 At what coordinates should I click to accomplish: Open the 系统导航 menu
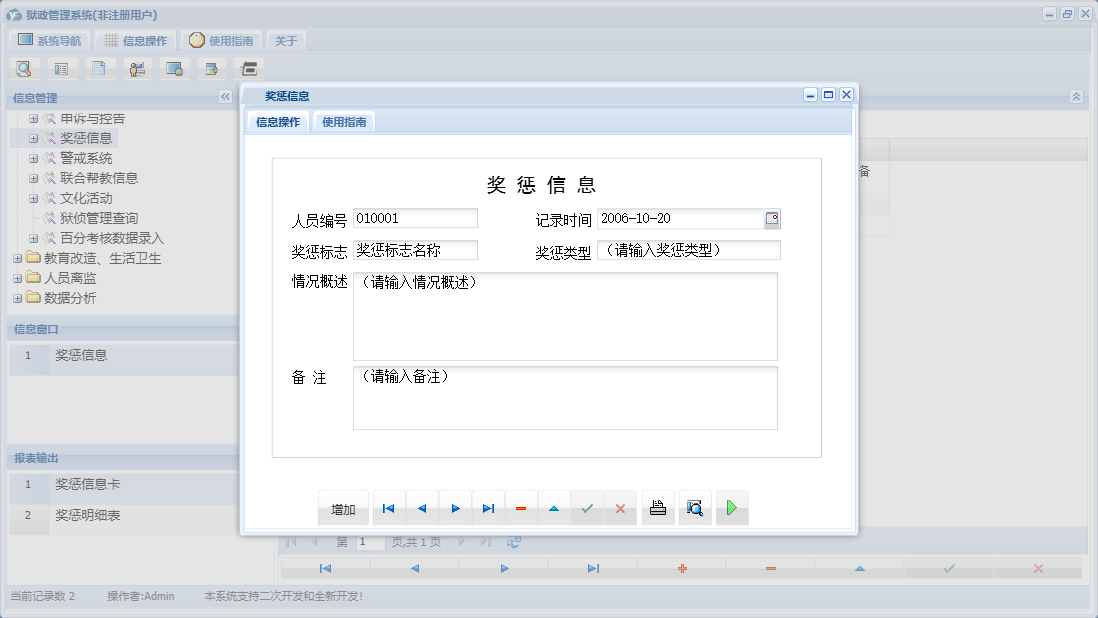47,40
